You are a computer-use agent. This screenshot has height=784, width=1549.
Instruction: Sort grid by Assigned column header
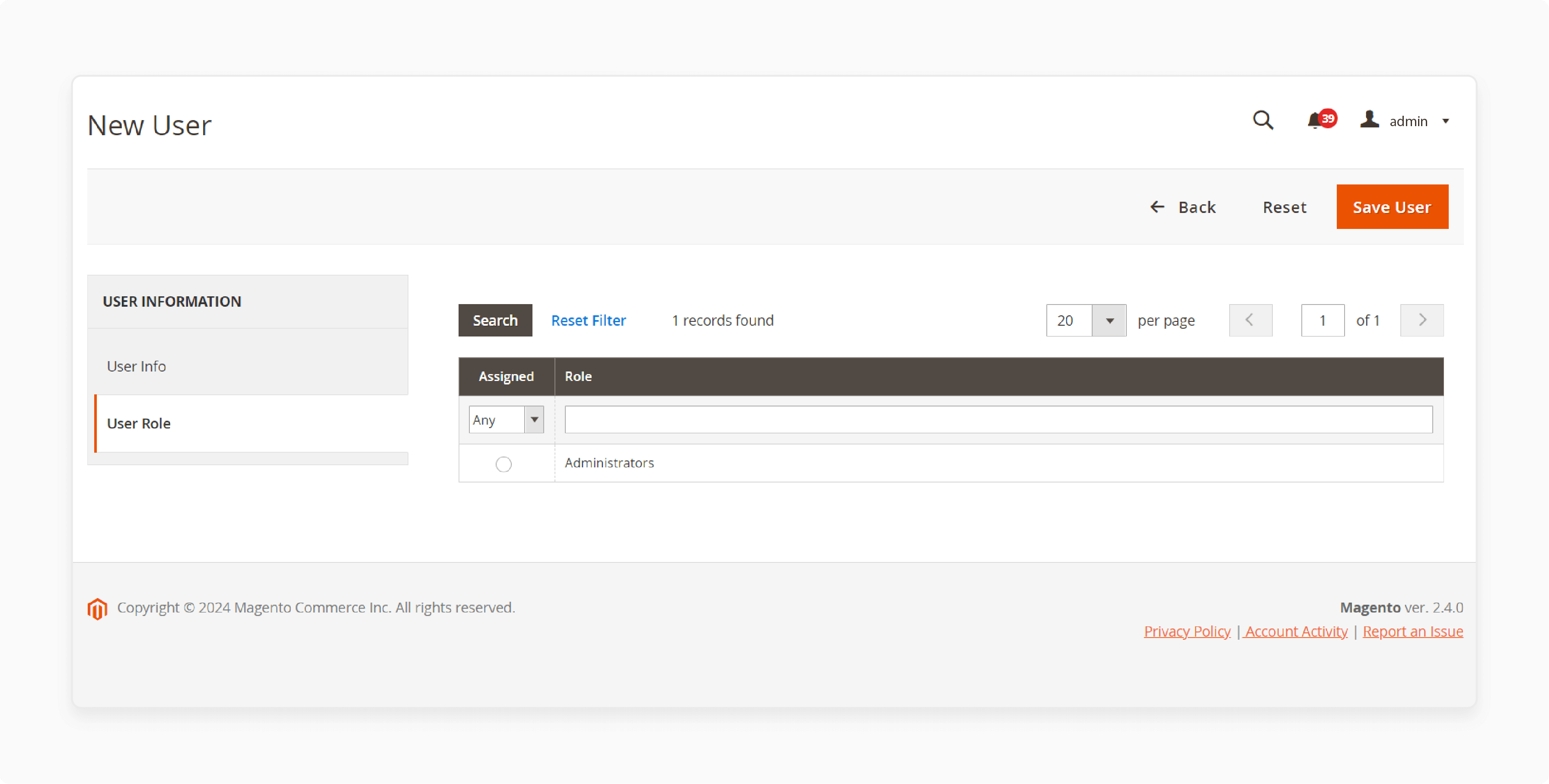(506, 377)
